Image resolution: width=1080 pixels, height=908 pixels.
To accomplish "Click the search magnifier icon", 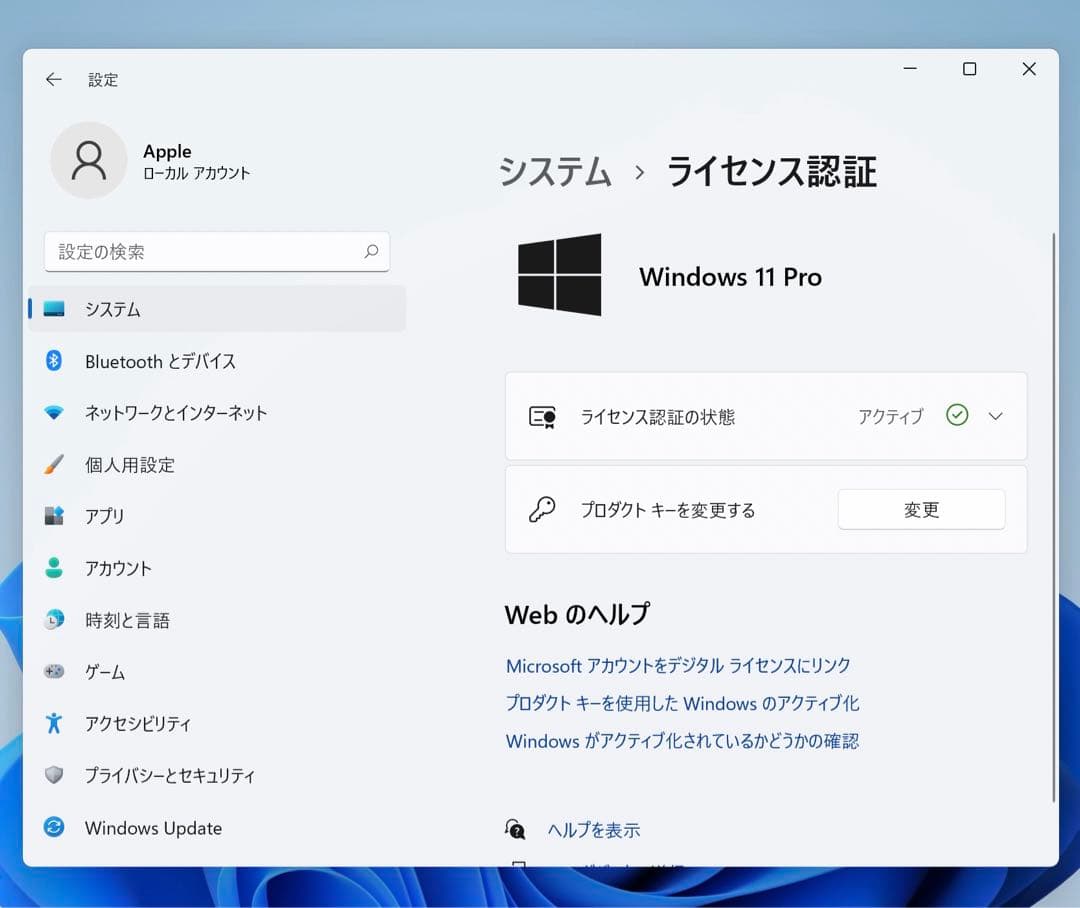I will [371, 252].
